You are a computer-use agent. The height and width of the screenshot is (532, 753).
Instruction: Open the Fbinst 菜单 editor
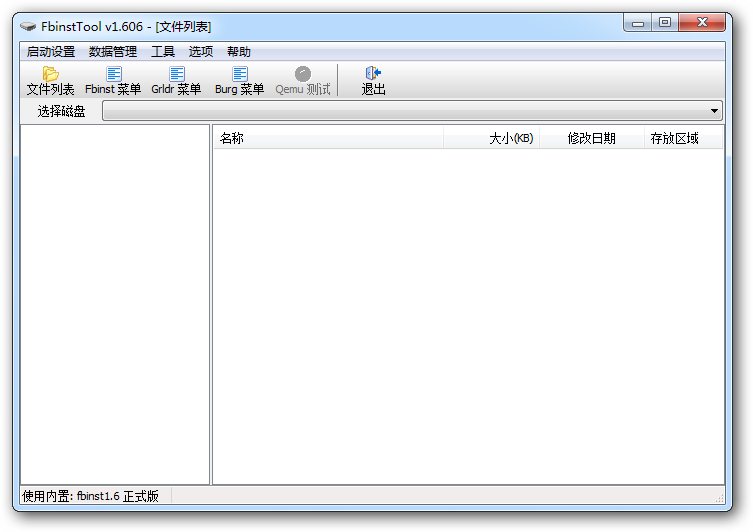[113, 81]
